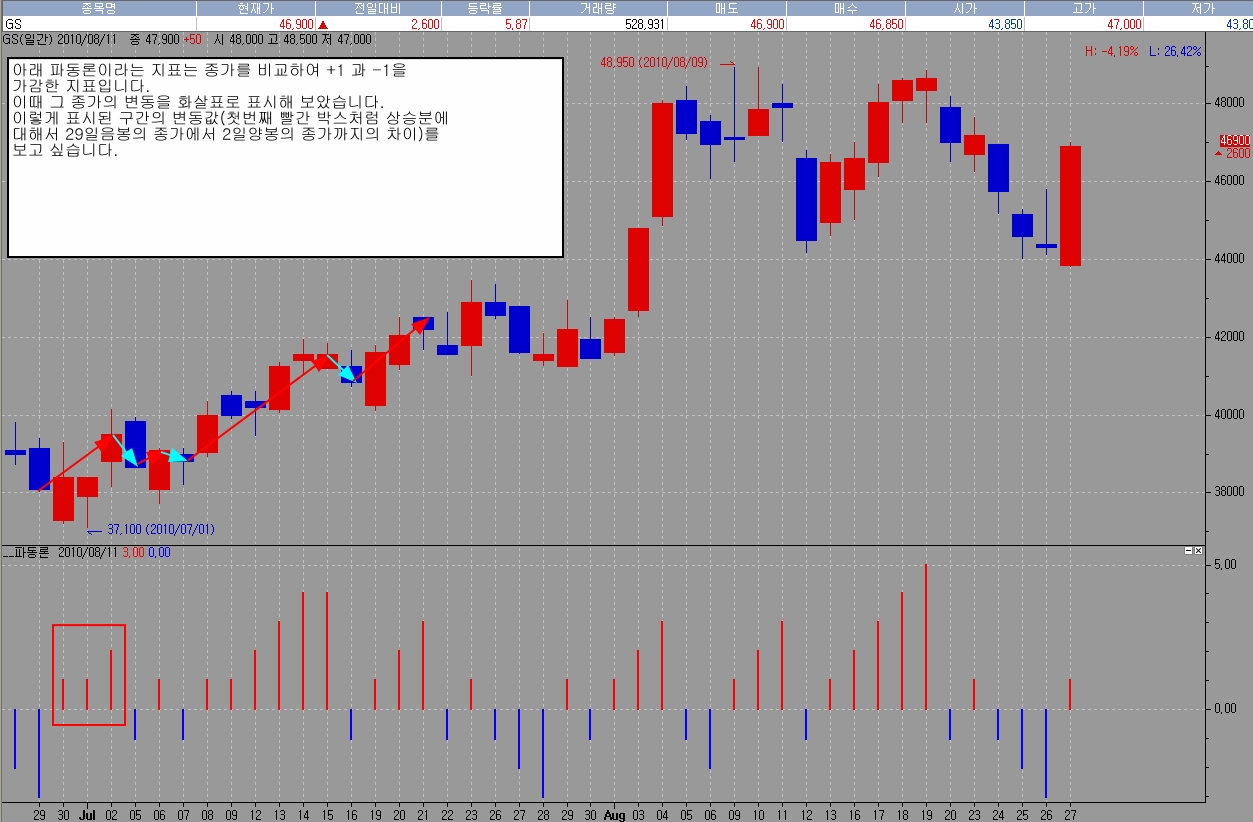Collapse the 파동론 indicator panel
1253x822 pixels.
pos(1189,551)
